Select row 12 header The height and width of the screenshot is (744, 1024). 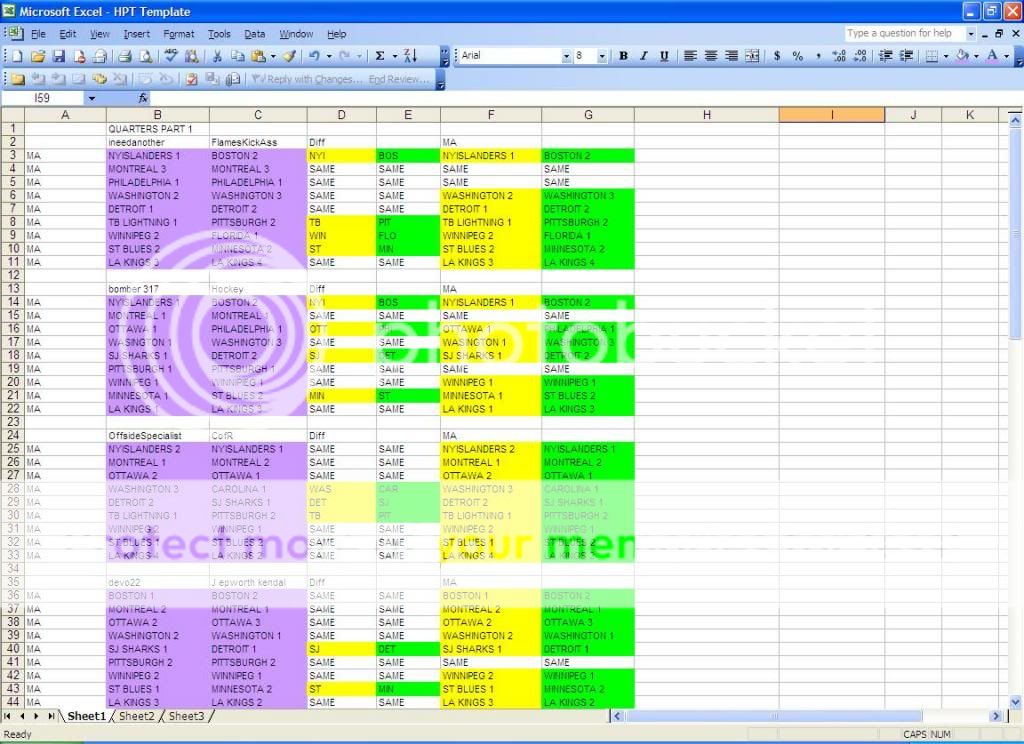point(13,275)
